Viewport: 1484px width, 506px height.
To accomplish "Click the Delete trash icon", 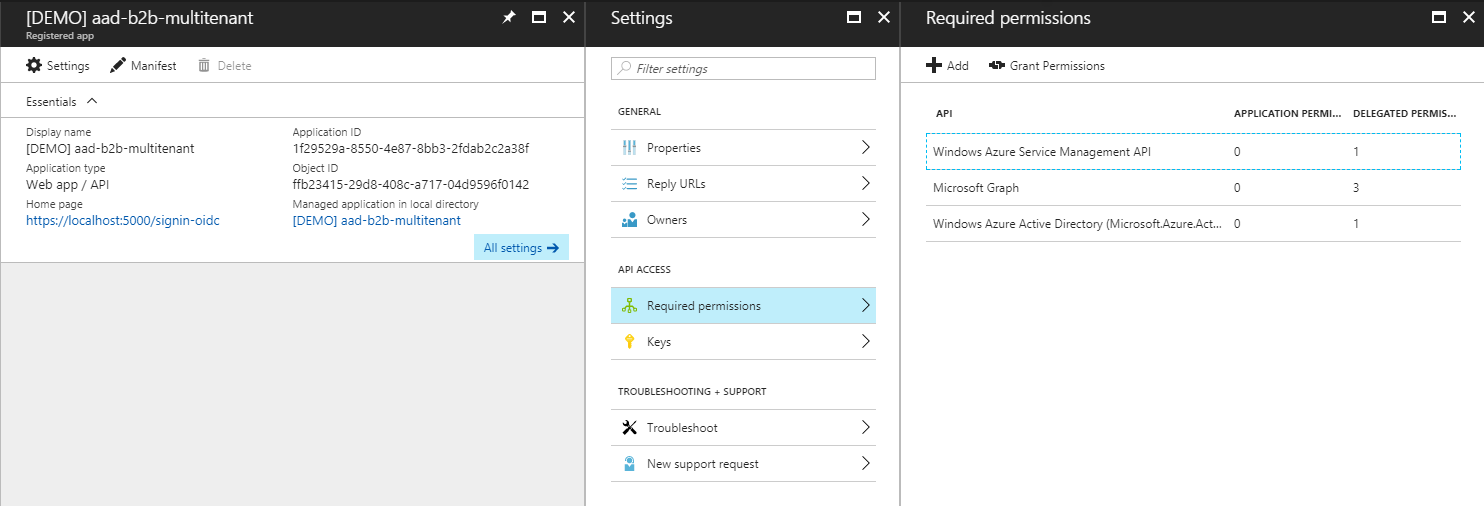I will [204, 66].
